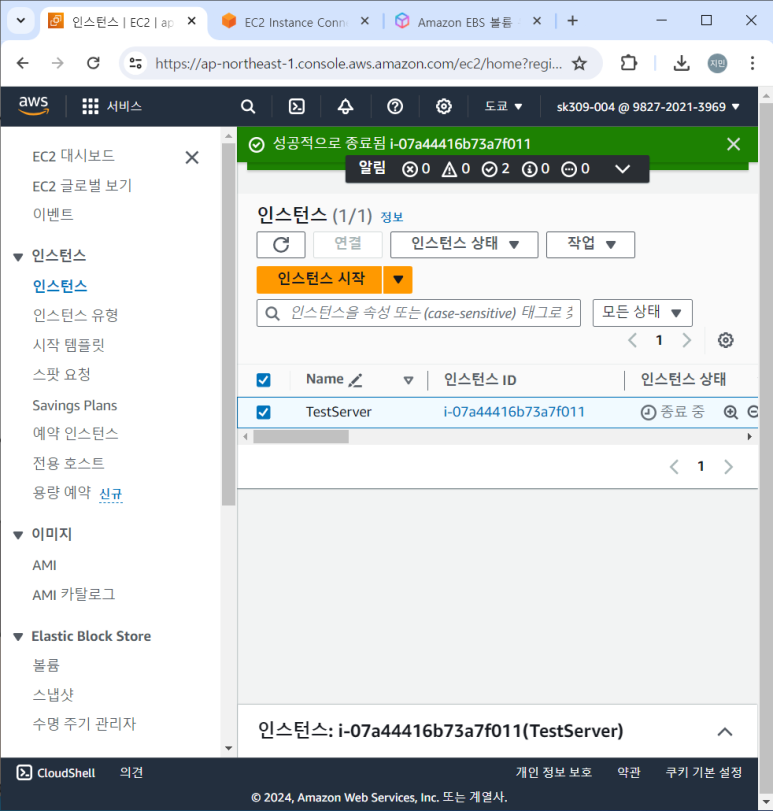Open 이벤트 in sidebar
Viewport: 773px width, 811px height.
(x=53, y=214)
